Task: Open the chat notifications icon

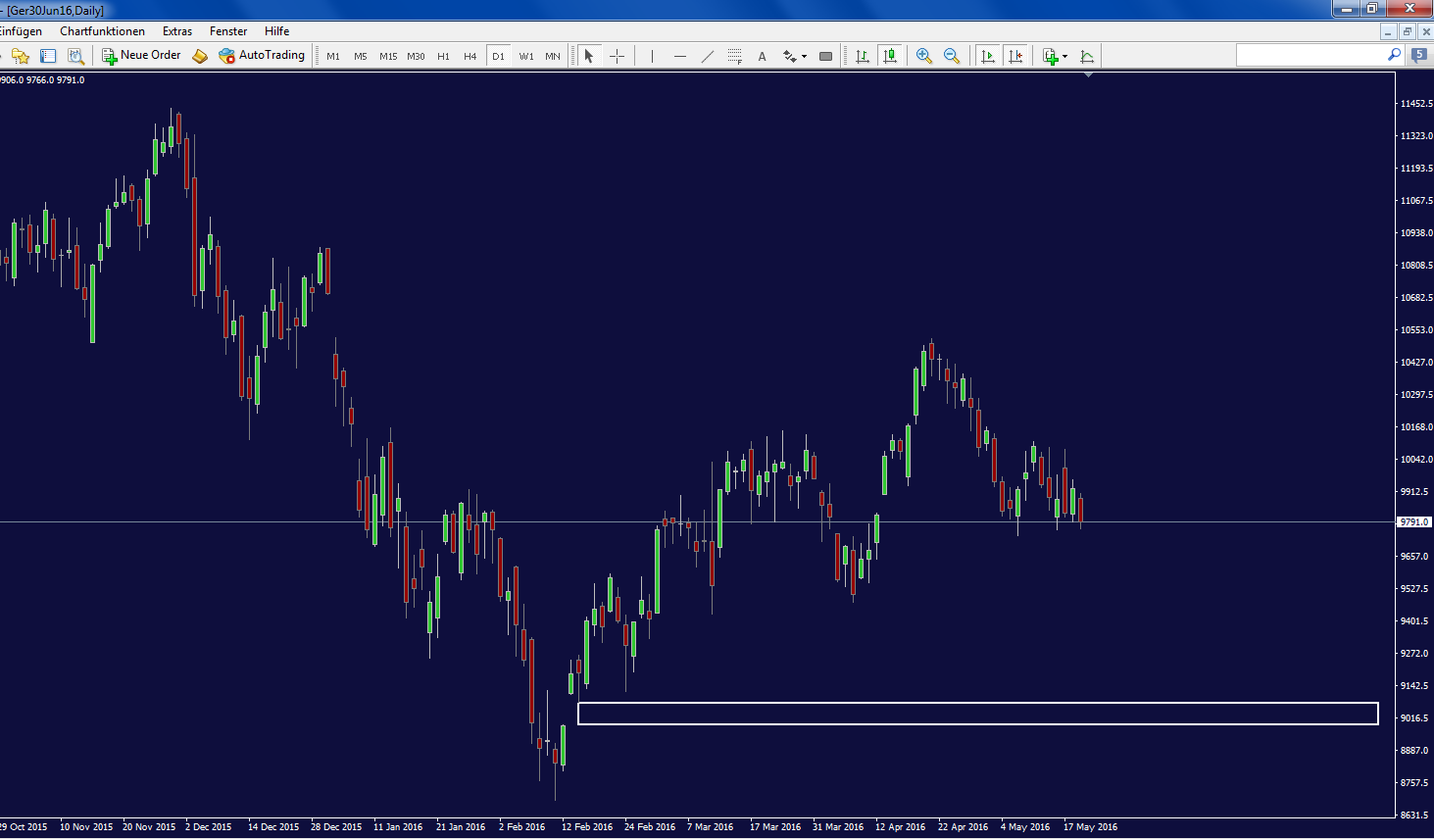Action: (x=1419, y=56)
